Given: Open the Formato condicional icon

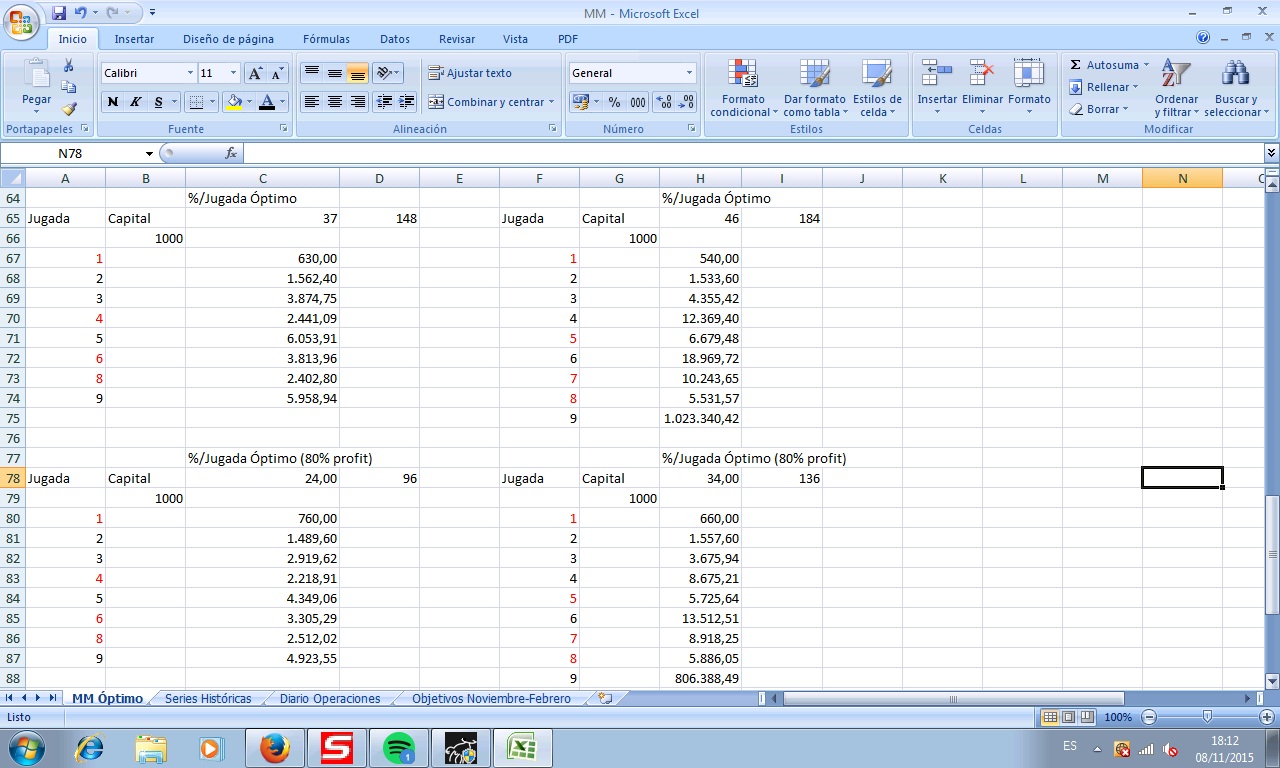Looking at the screenshot, I should 743,75.
